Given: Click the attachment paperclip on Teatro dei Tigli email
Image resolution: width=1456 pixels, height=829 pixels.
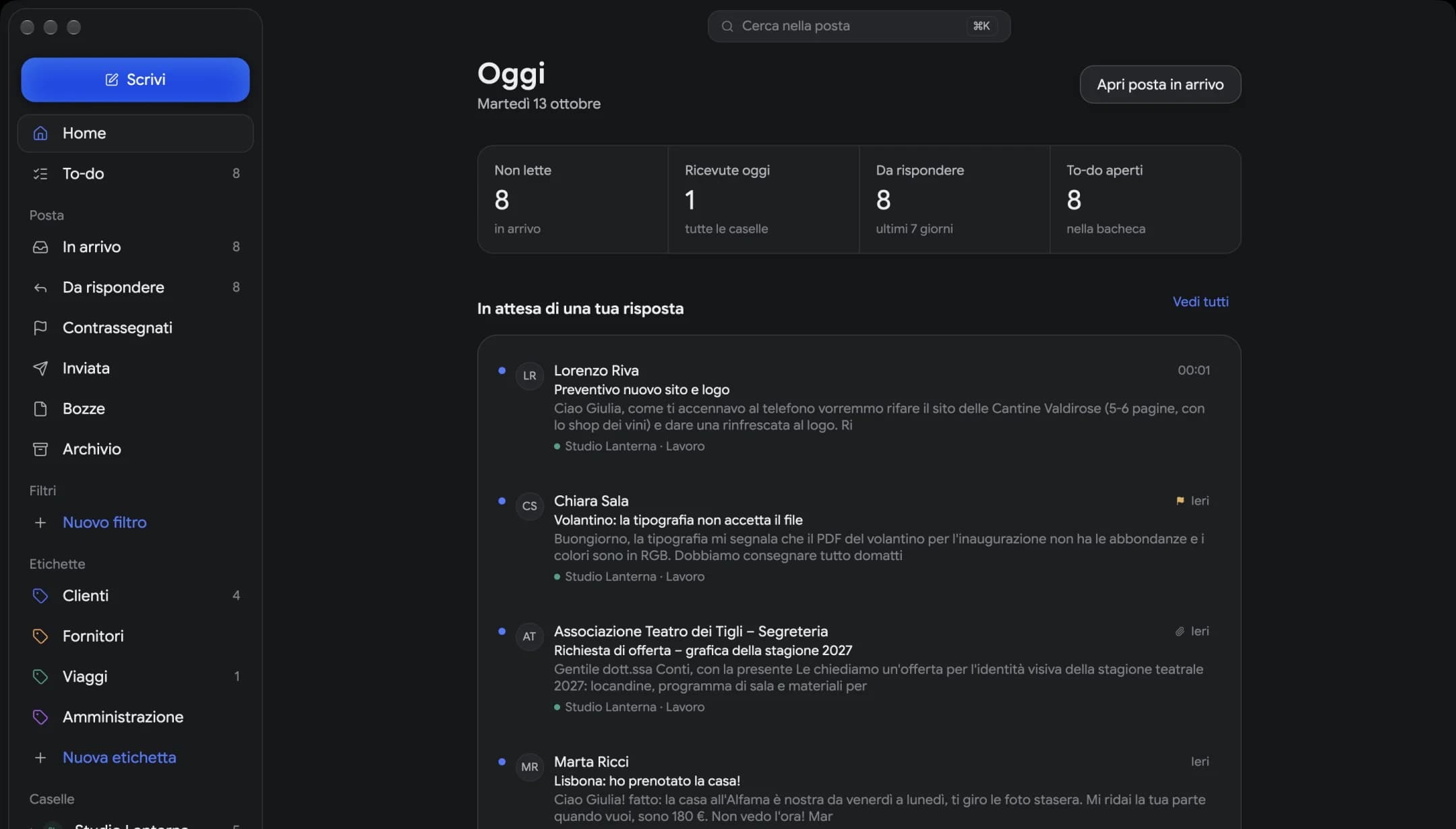Looking at the screenshot, I should point(1180,632).
